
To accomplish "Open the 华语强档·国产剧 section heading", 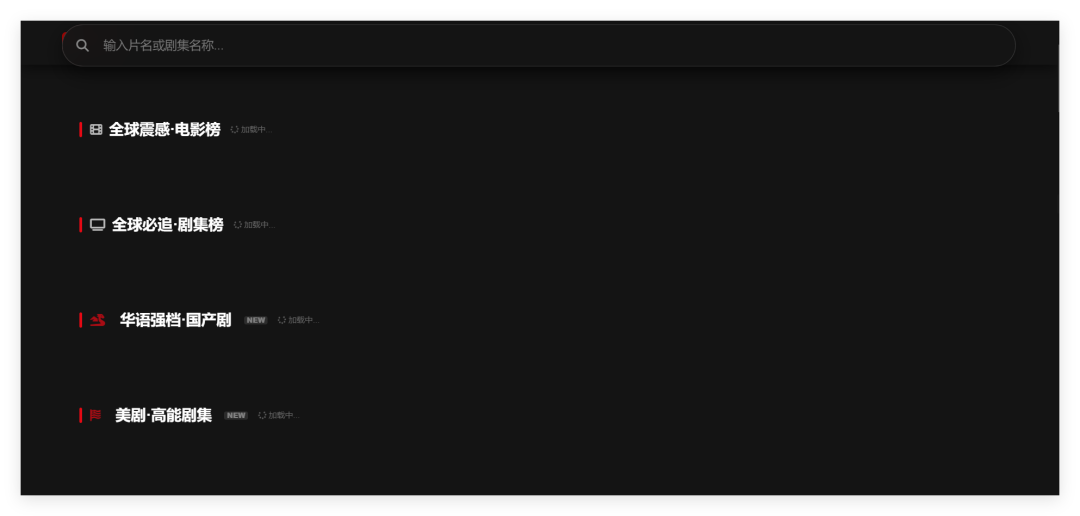I will point(176,320).
